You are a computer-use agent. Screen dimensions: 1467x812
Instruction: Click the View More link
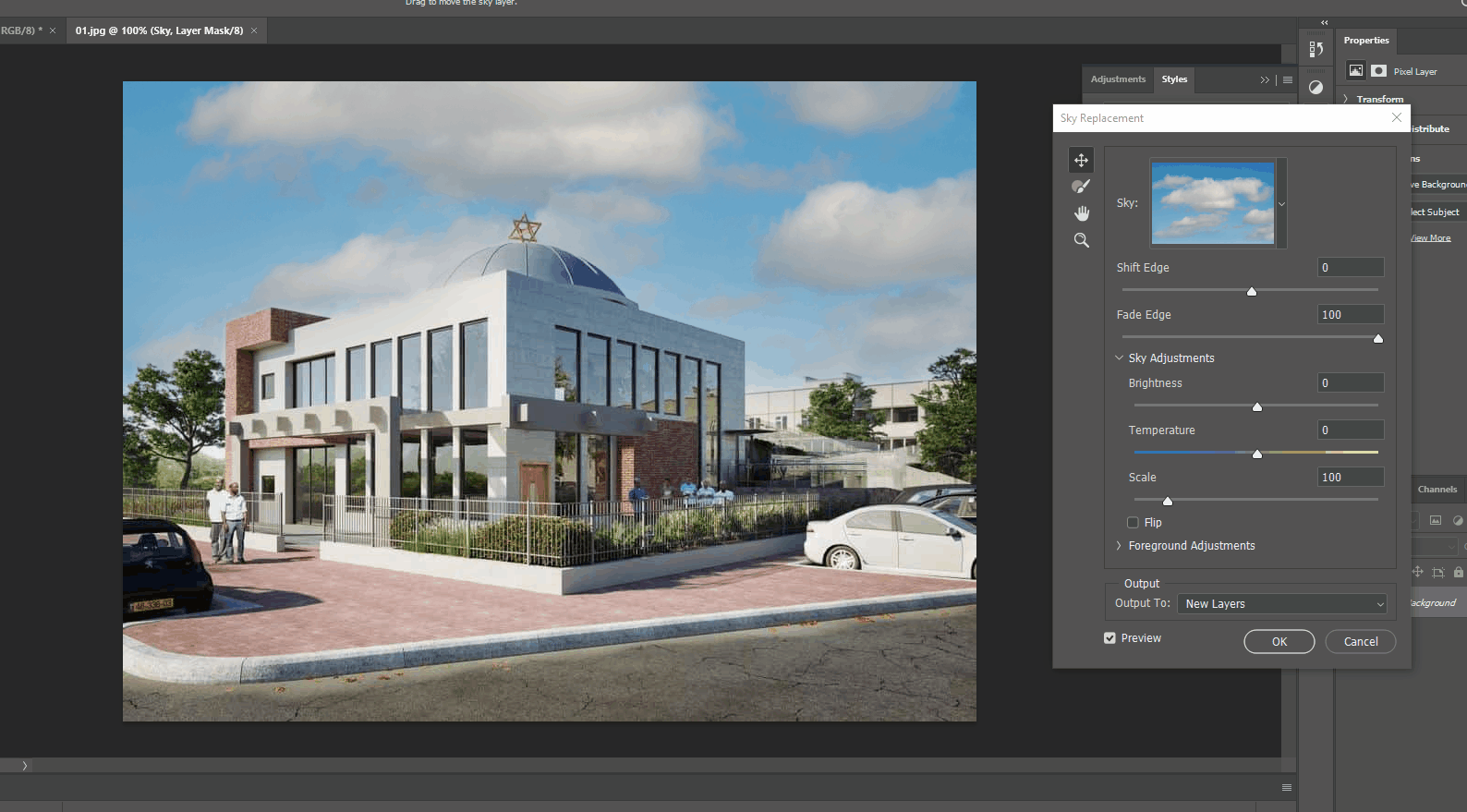1431,238
